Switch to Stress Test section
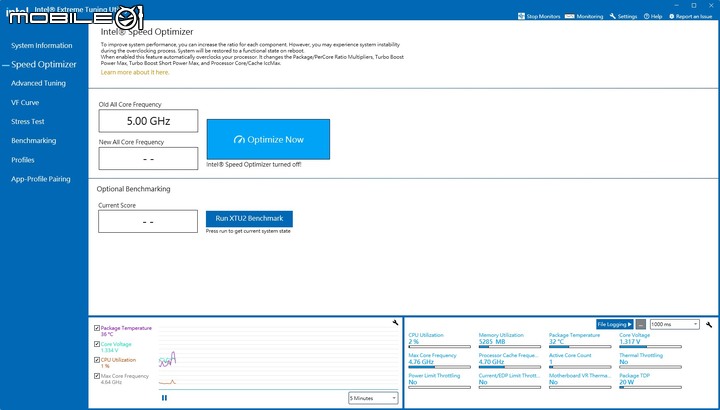 pyautogui.click(x=28, y=121)
